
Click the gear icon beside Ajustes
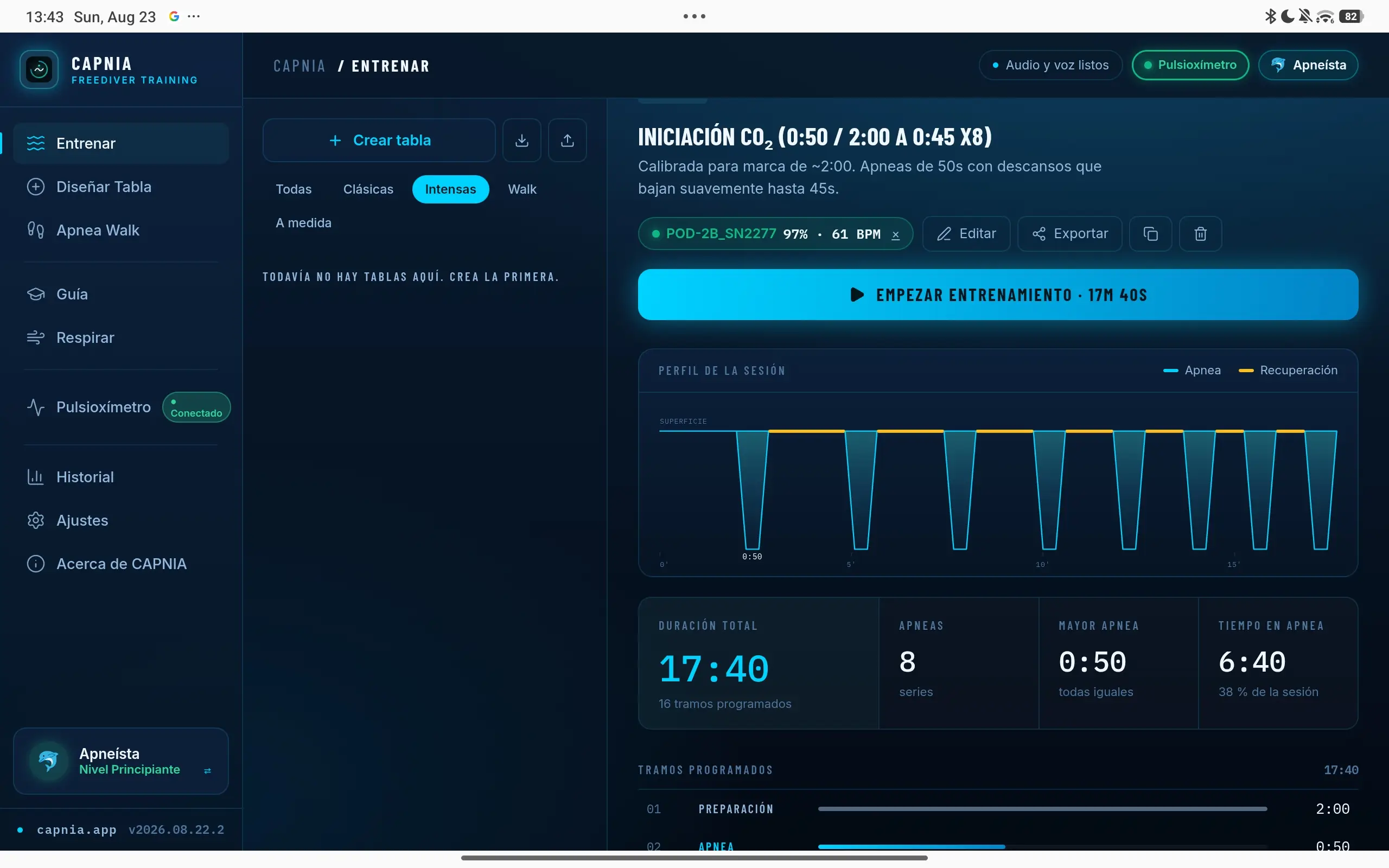point(36,520)
